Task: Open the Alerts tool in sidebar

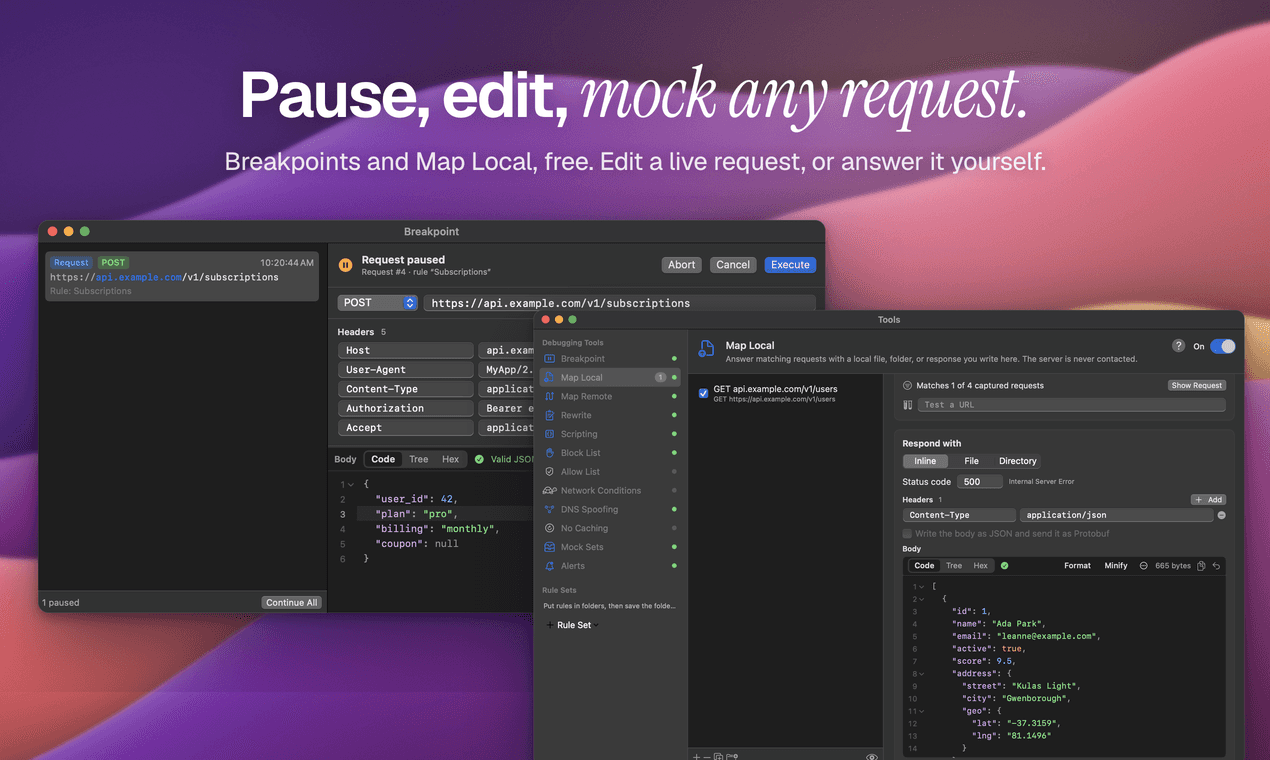Action: [x=572, y=566]
